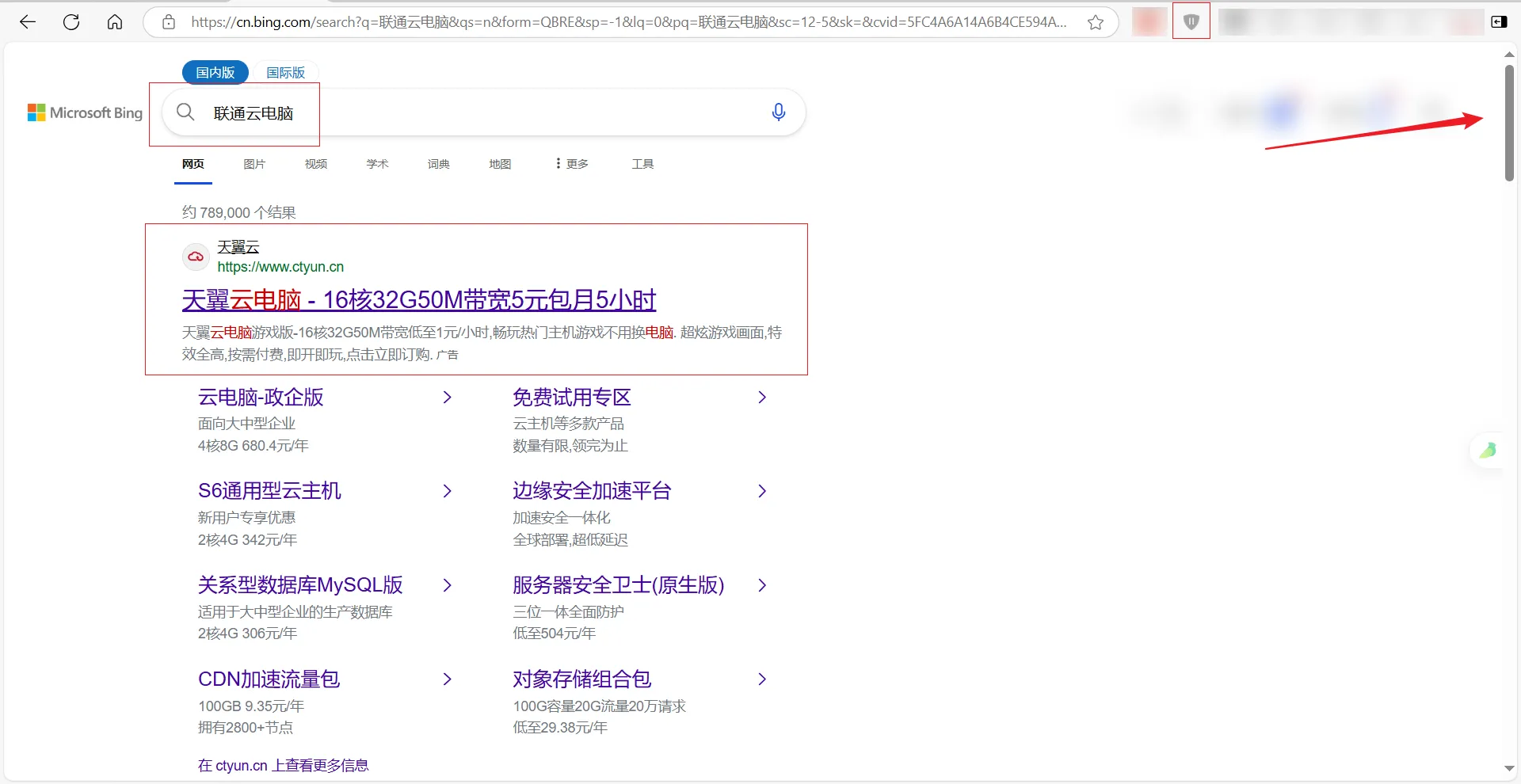Open 在 ctyun.cn 上查看更多信息 link
This screenshot has height=784, width=1521.
[x=283, y=765]
